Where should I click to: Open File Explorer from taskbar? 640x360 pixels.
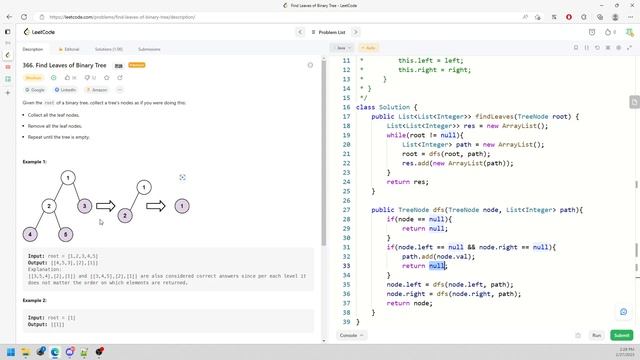25,352
